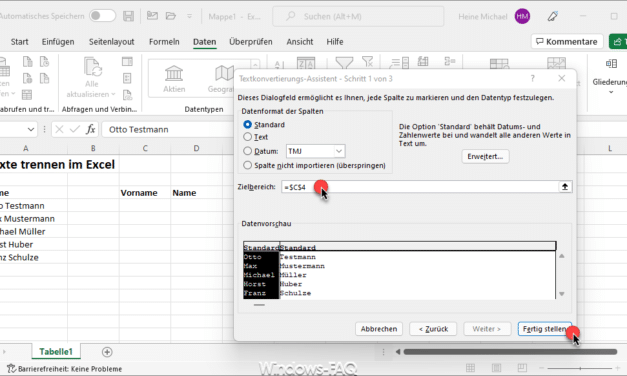627x376 pixels.
Task: Select second Standard column in Datenvorschau
Action: tap(298, 248)
